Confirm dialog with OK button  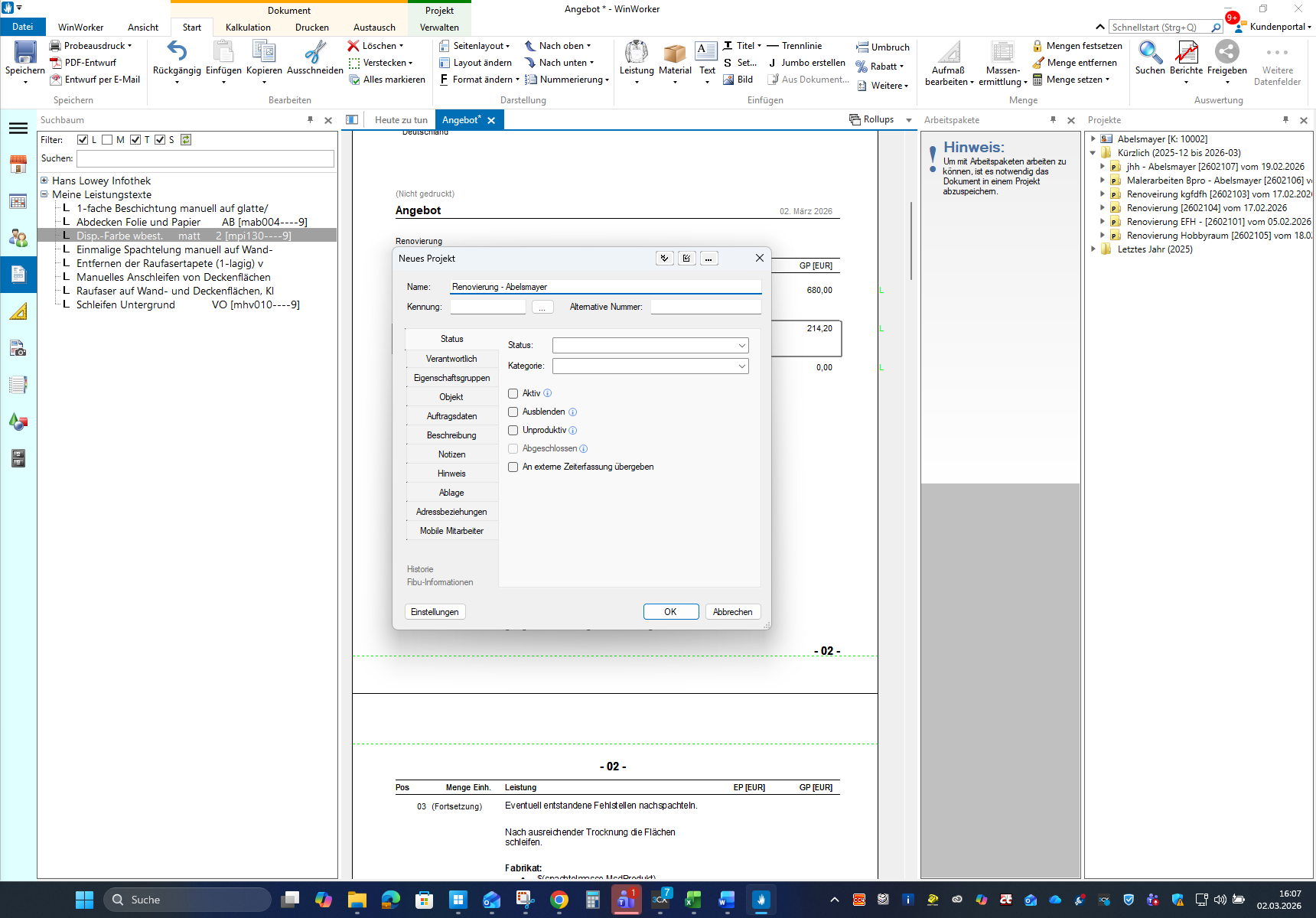[670, 612]
